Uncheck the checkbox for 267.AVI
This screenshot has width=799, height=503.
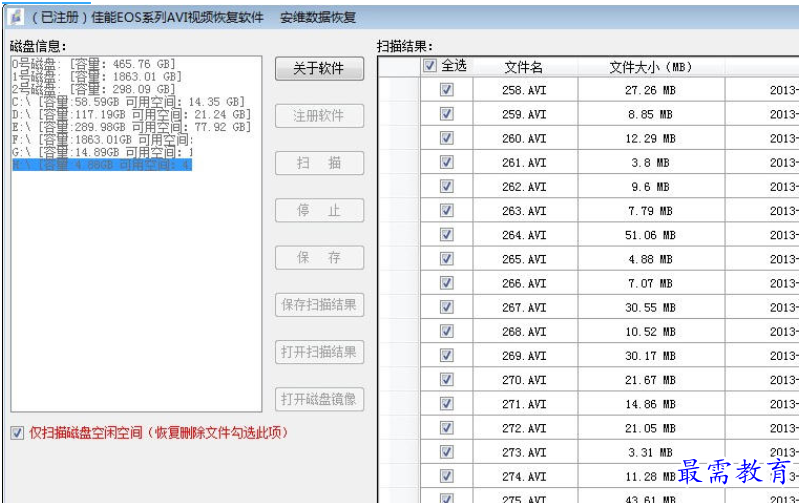446,307
